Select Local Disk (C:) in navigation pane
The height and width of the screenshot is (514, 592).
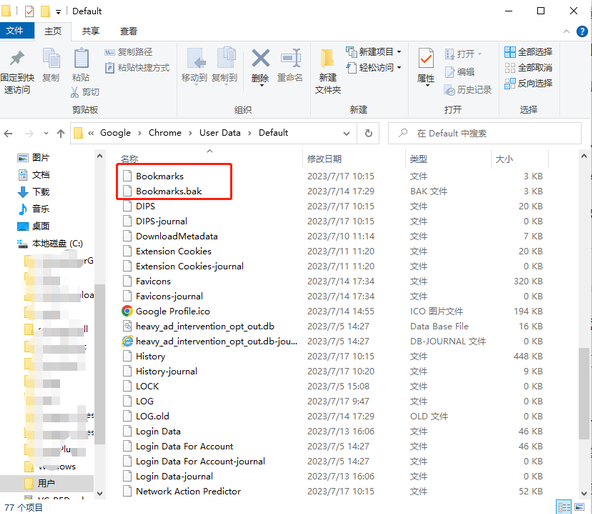point(50,243)
